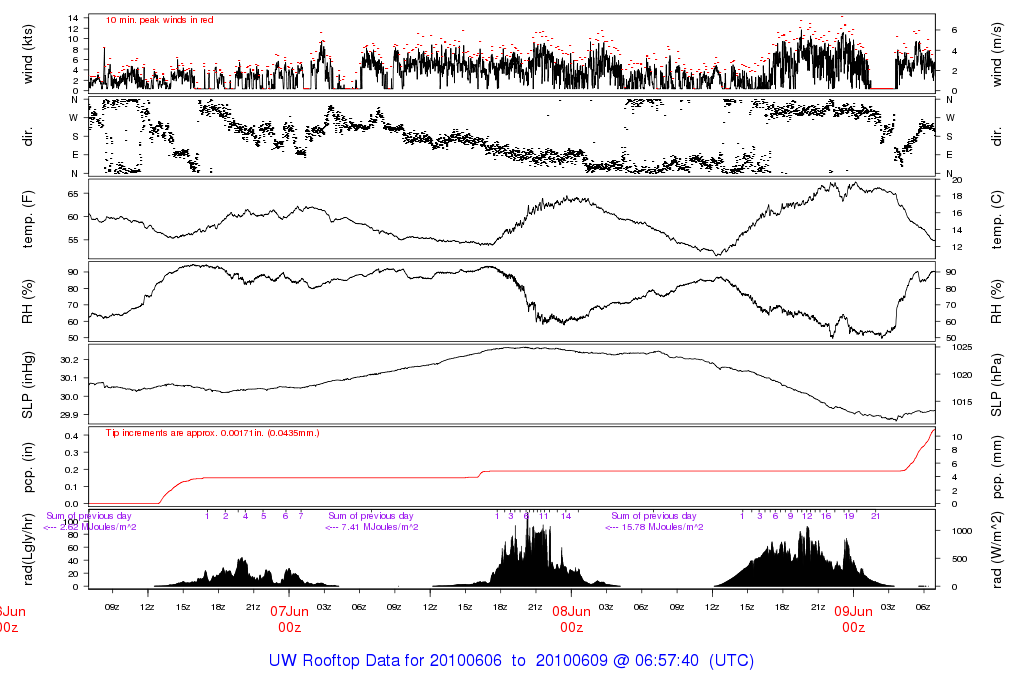Image resolution: width=1024 pixels, height=700 pixels.
Task: Click the '12' knots wind speed tick
Action: click(x=73, y=28)
